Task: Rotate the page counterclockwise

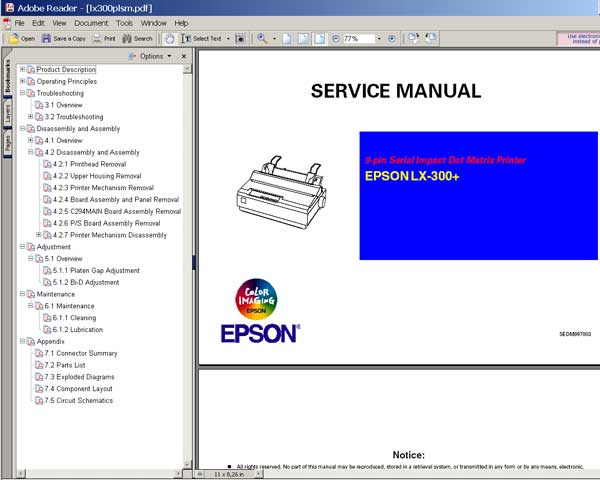Action: click(430, 38)
